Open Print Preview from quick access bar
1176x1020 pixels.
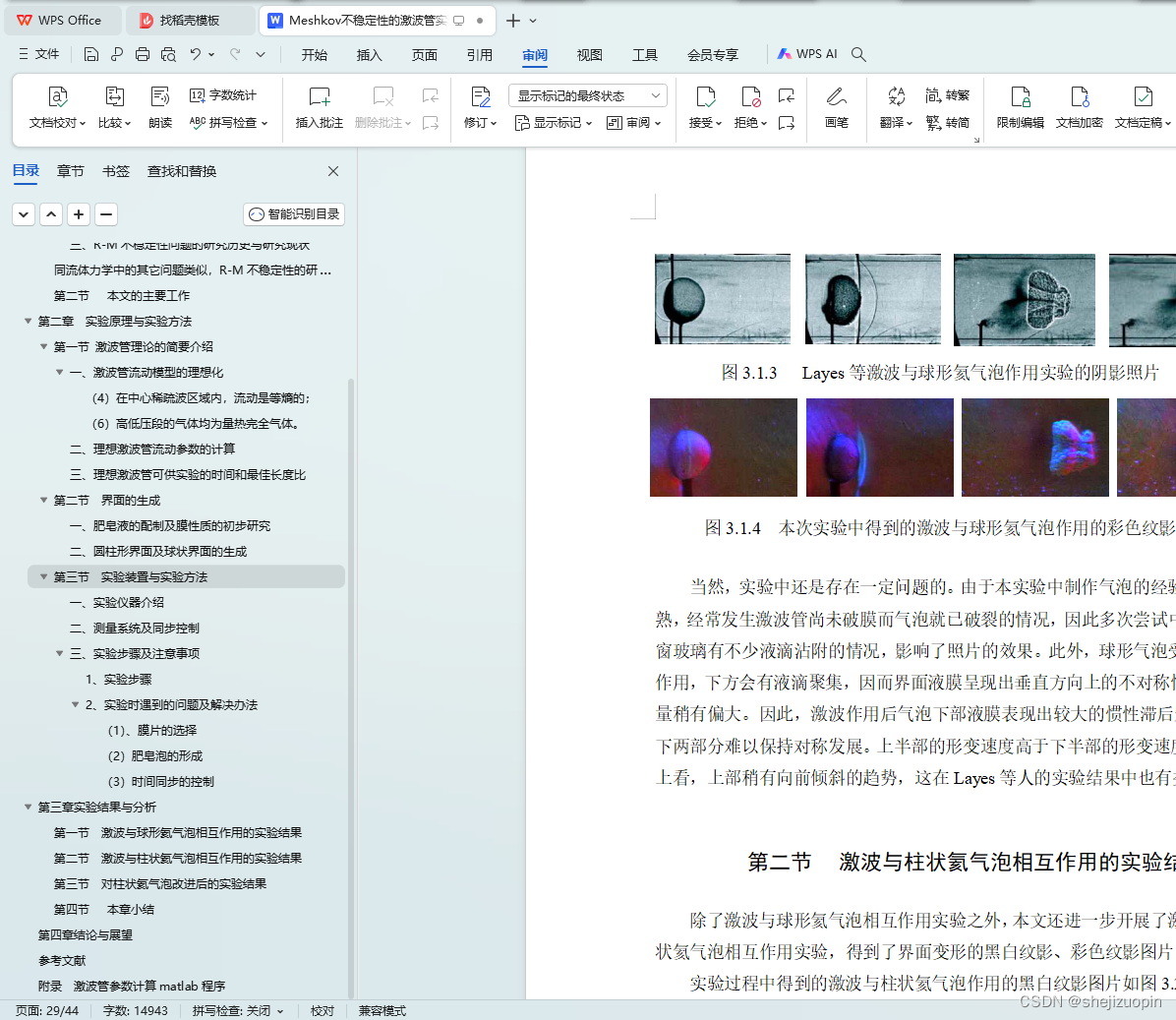pos(169,54)
